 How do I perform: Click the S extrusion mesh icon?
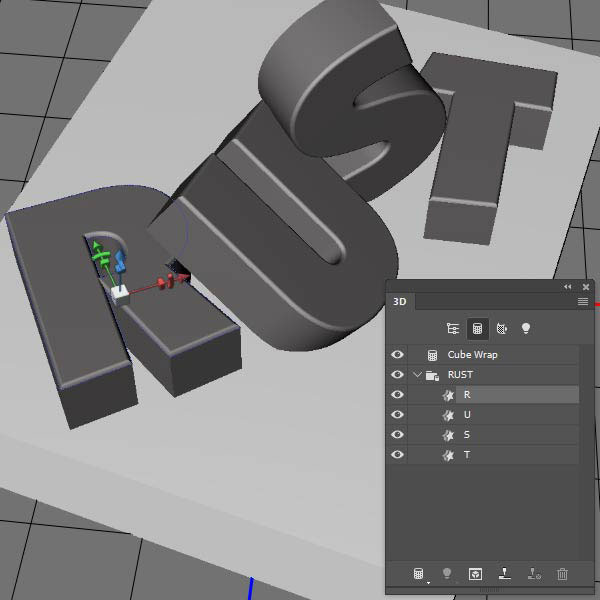448,435
